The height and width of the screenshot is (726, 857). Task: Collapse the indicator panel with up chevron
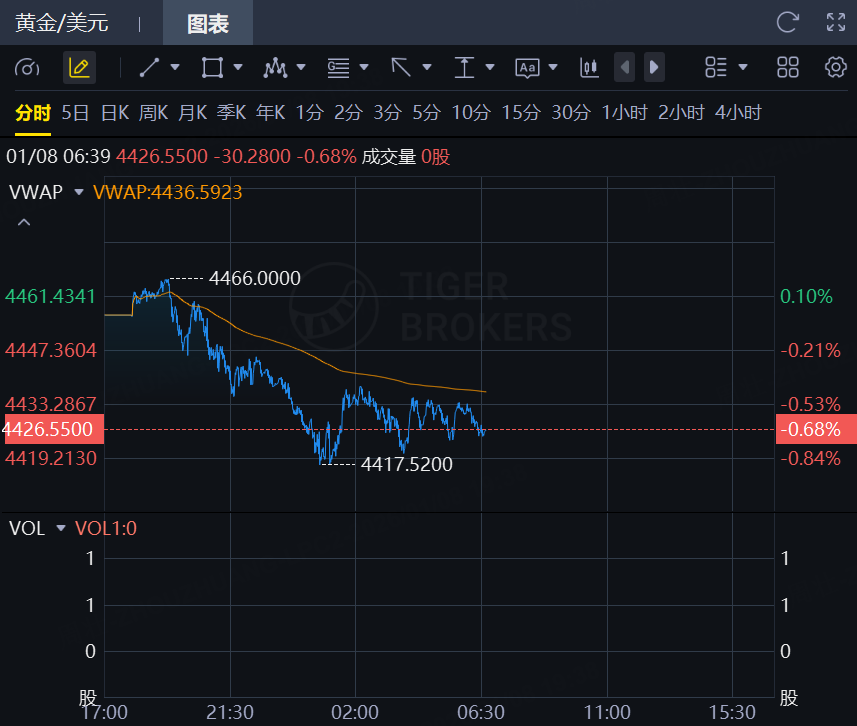point(24,222)
